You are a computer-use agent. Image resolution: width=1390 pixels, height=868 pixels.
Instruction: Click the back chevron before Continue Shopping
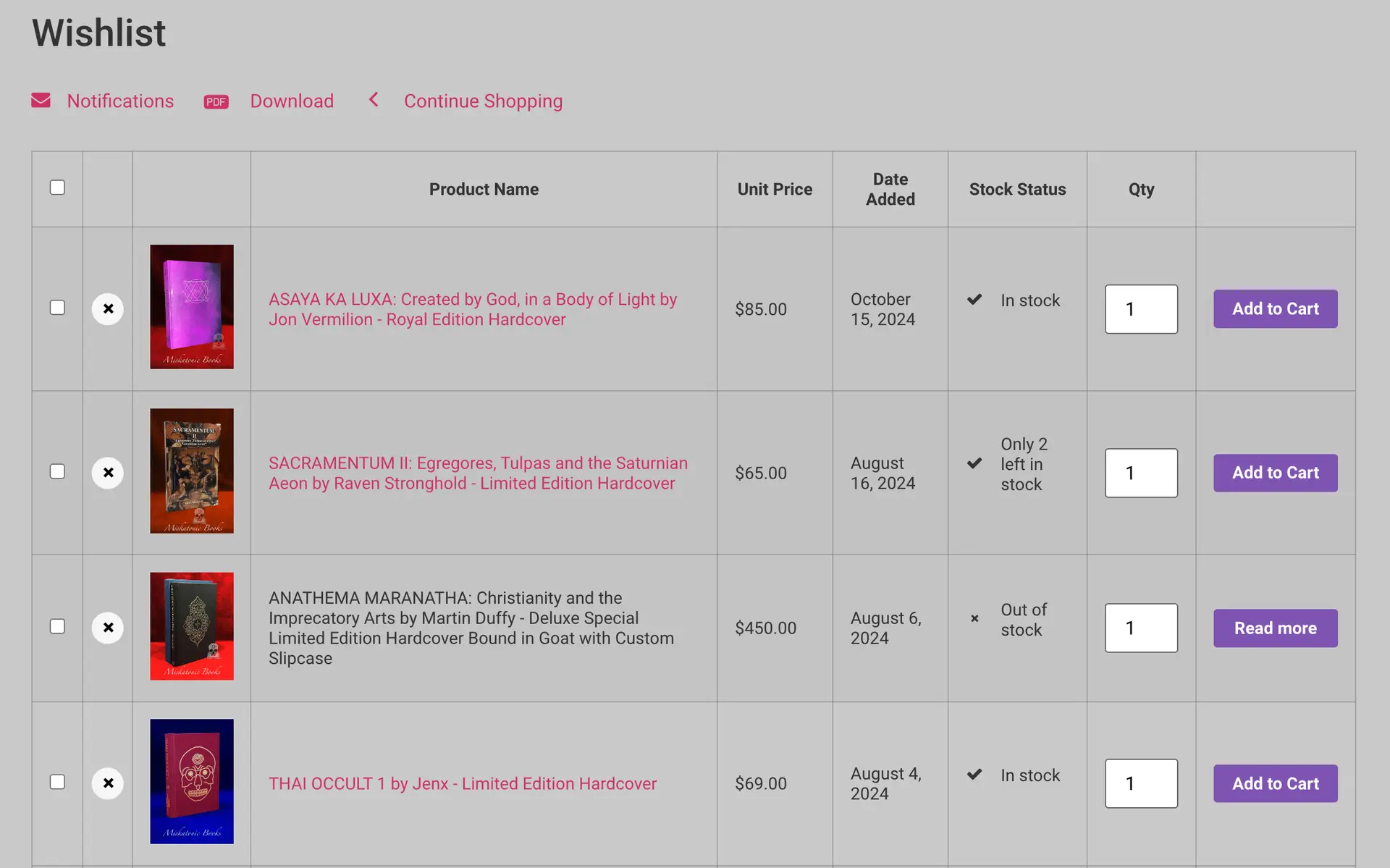(x=374, y=100)
